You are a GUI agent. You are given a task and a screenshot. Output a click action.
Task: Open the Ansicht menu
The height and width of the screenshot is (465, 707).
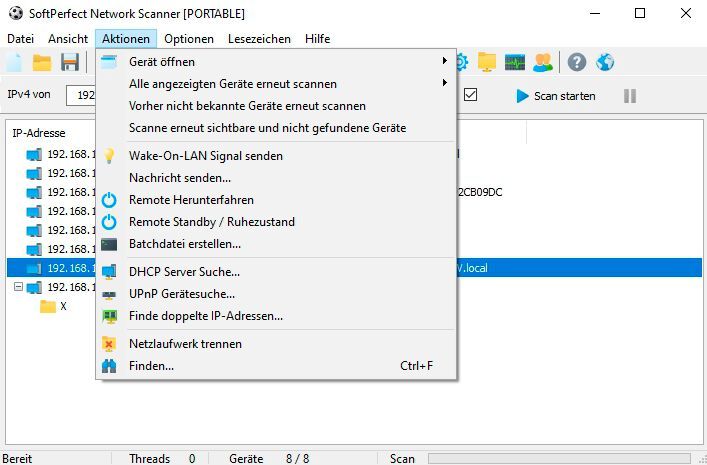(68, 39)
